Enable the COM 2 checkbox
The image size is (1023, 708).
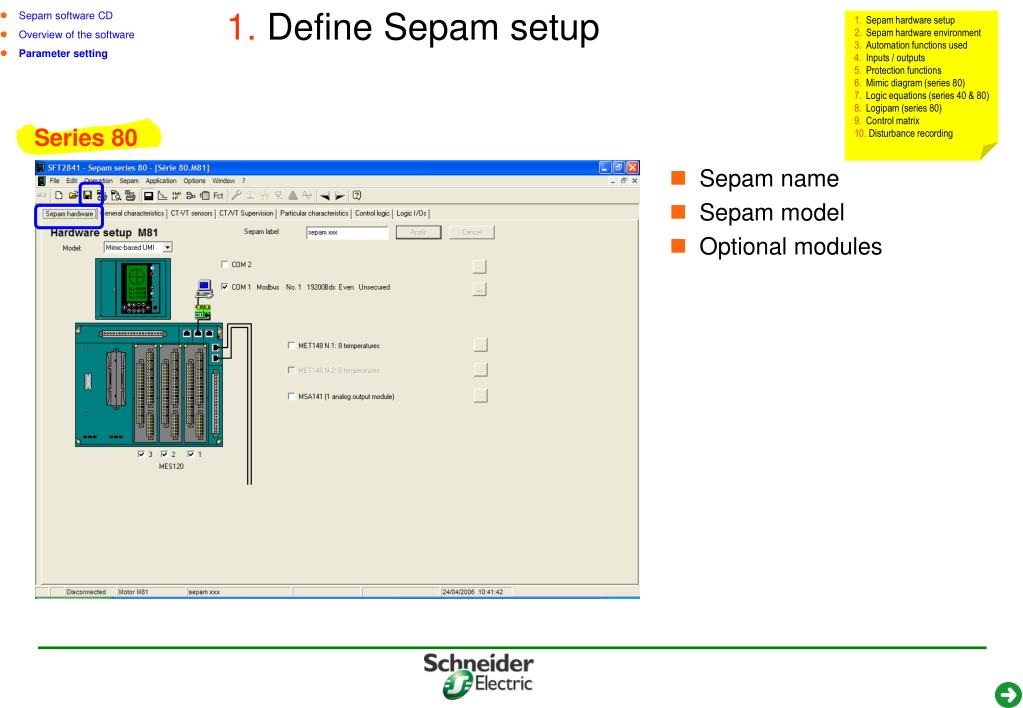[x=225, y=264]
